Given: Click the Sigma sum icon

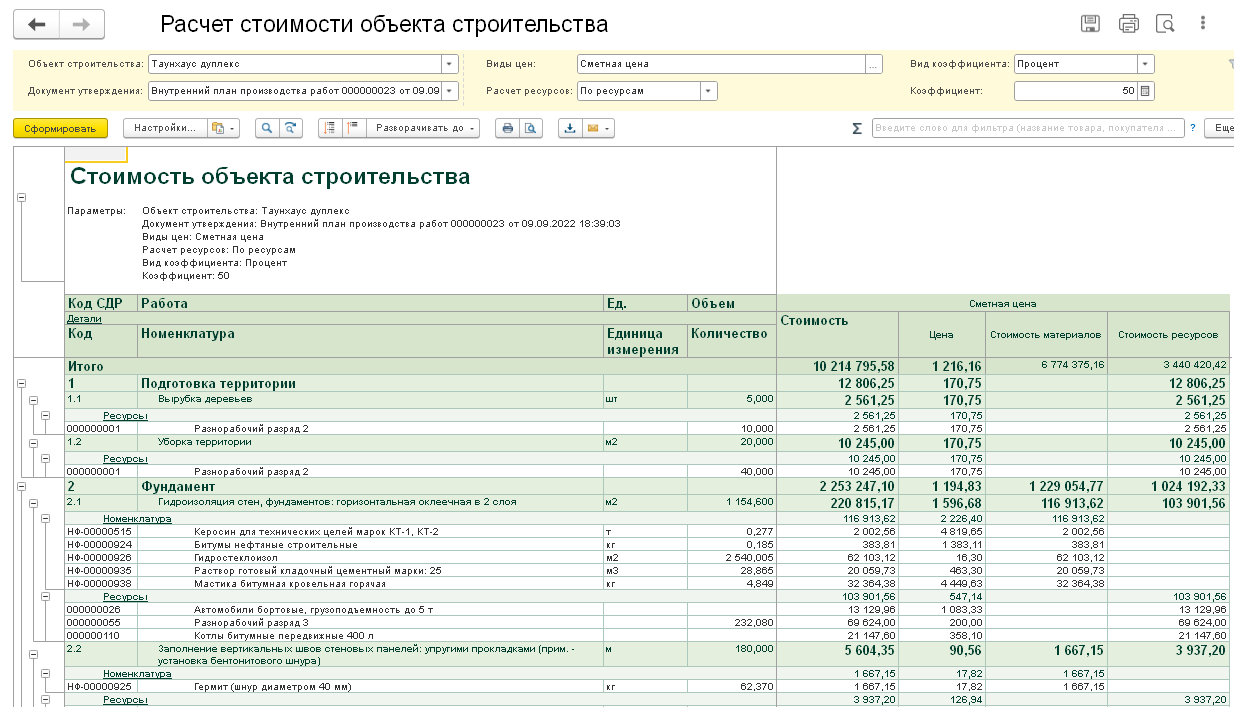Looking at the screenshot, I should (856, 128).
